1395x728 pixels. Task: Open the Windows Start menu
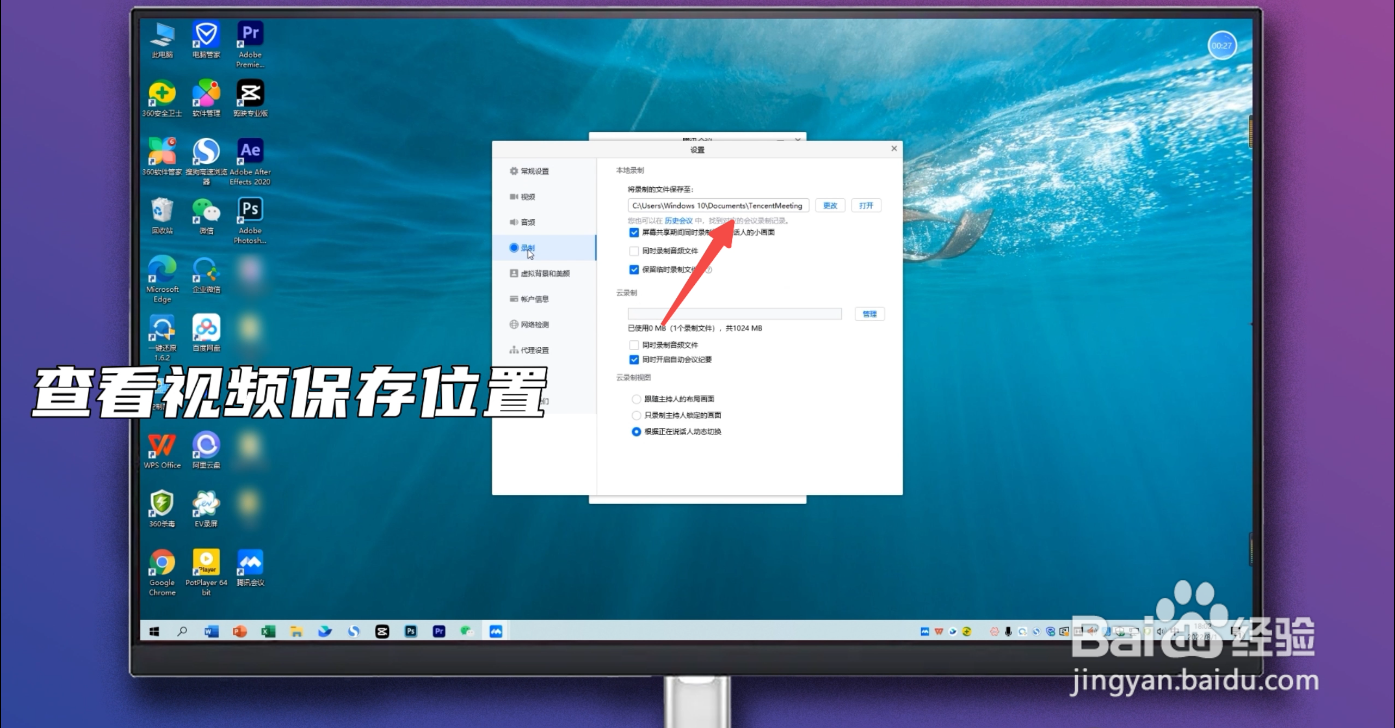[x=155, y=632]
